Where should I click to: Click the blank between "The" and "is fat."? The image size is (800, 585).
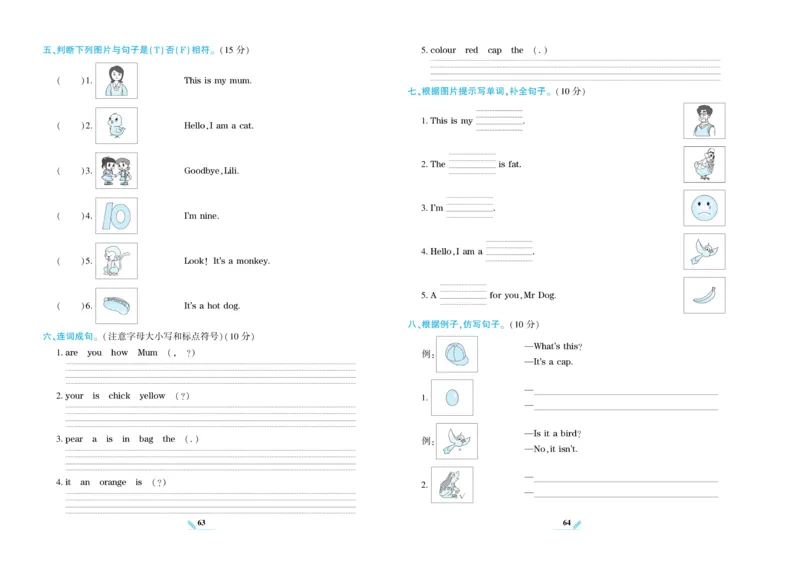(x=472, y=164)
